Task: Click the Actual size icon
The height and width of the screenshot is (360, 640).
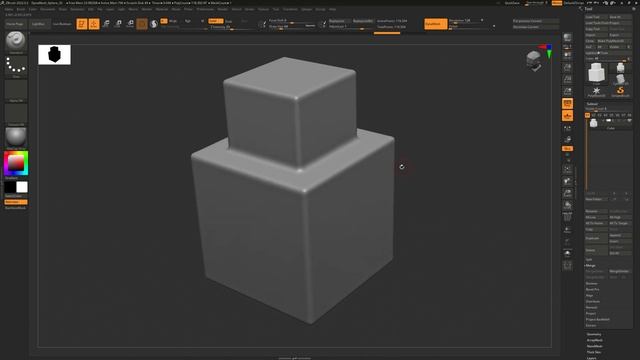Action: click(x=567, y=79)
